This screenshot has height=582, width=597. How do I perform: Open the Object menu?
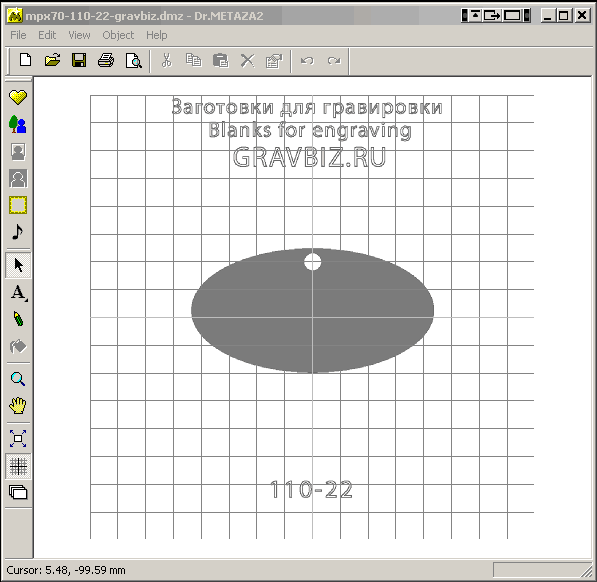click(x=118, y=35)
